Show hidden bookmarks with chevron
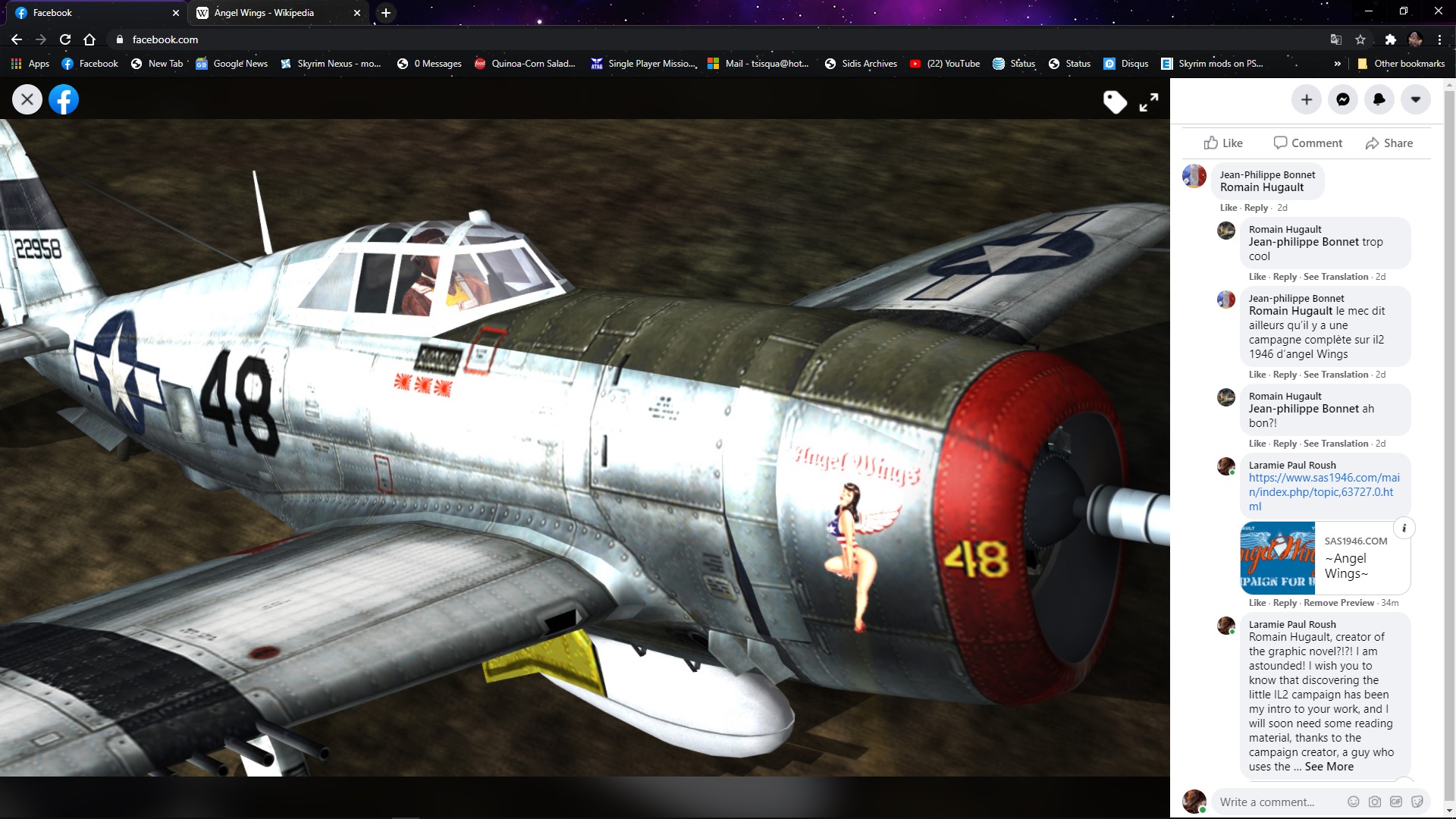The height and width of the screenshot is (819, 1456). [x=1337, y=64]
